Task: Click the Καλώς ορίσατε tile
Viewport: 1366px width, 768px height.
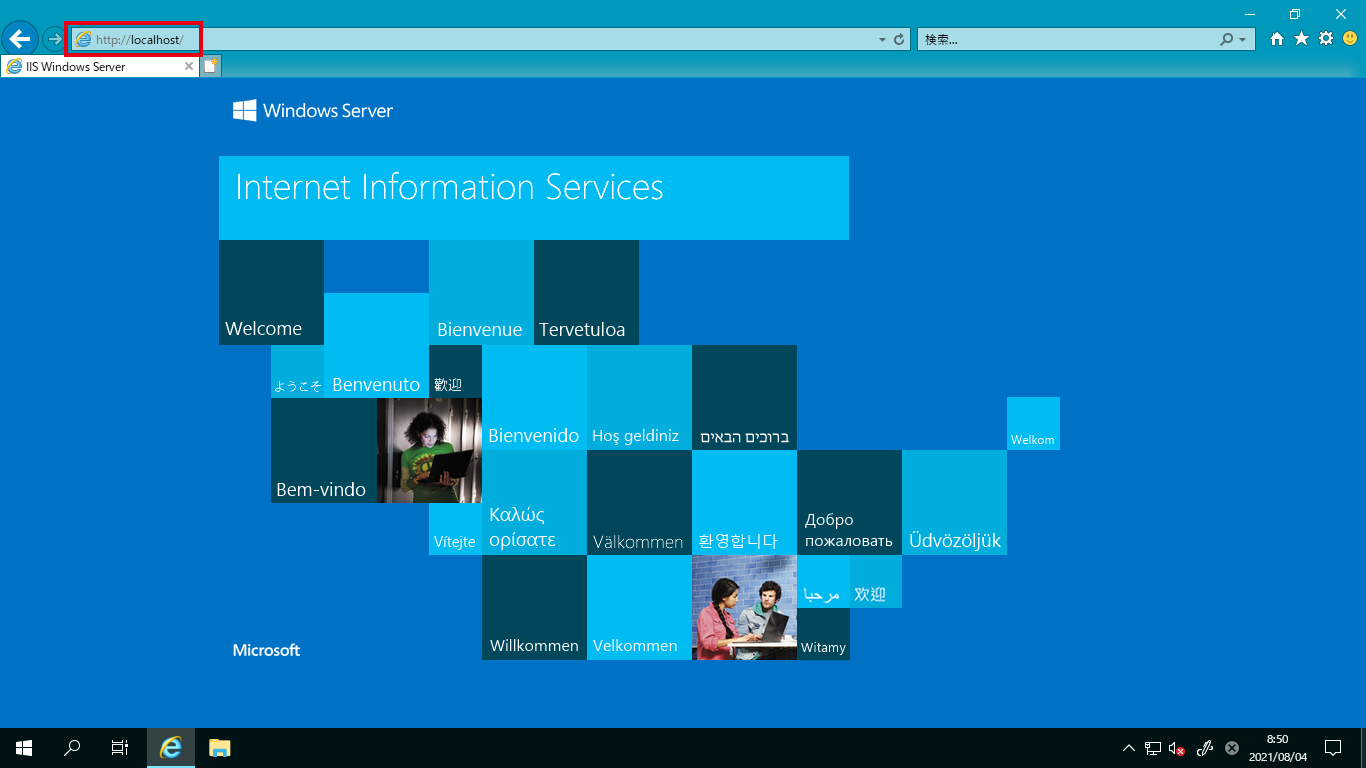Action: pos(534,502)
